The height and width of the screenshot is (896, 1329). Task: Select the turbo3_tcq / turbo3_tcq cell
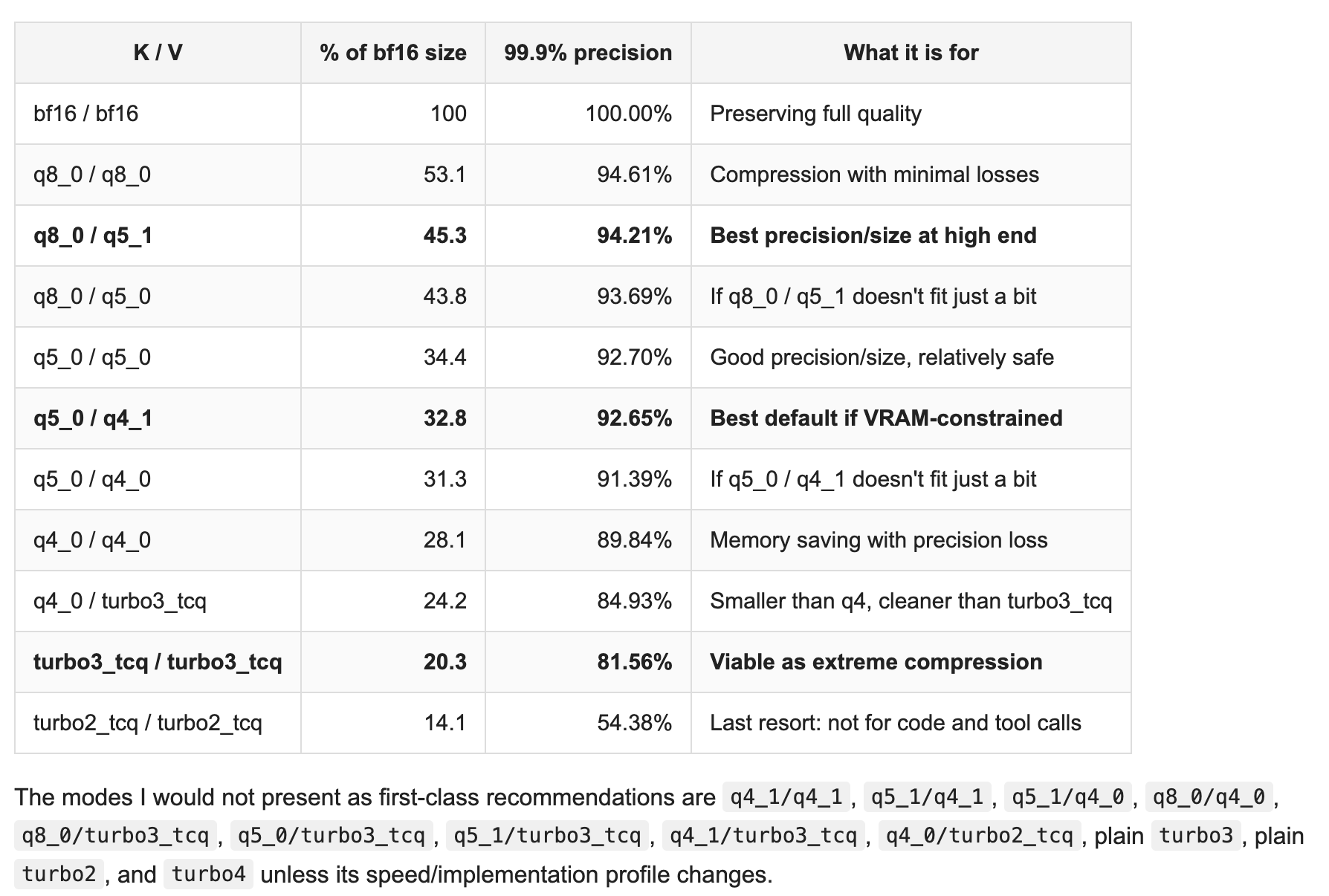coord(158,662)
